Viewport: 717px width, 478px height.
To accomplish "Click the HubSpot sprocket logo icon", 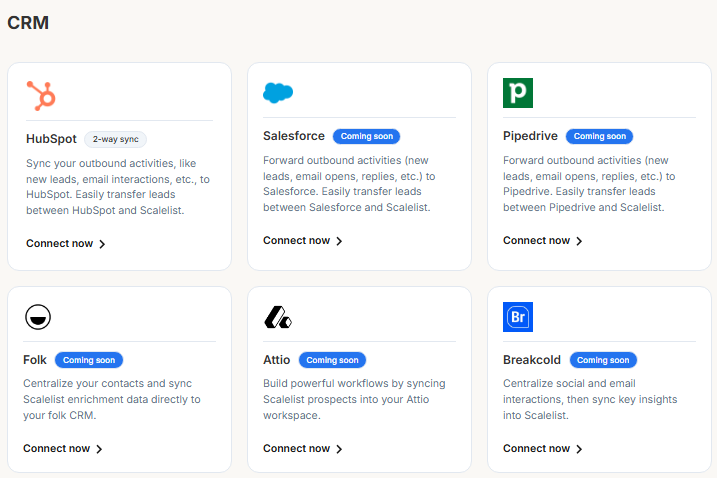I will point(41,96).
